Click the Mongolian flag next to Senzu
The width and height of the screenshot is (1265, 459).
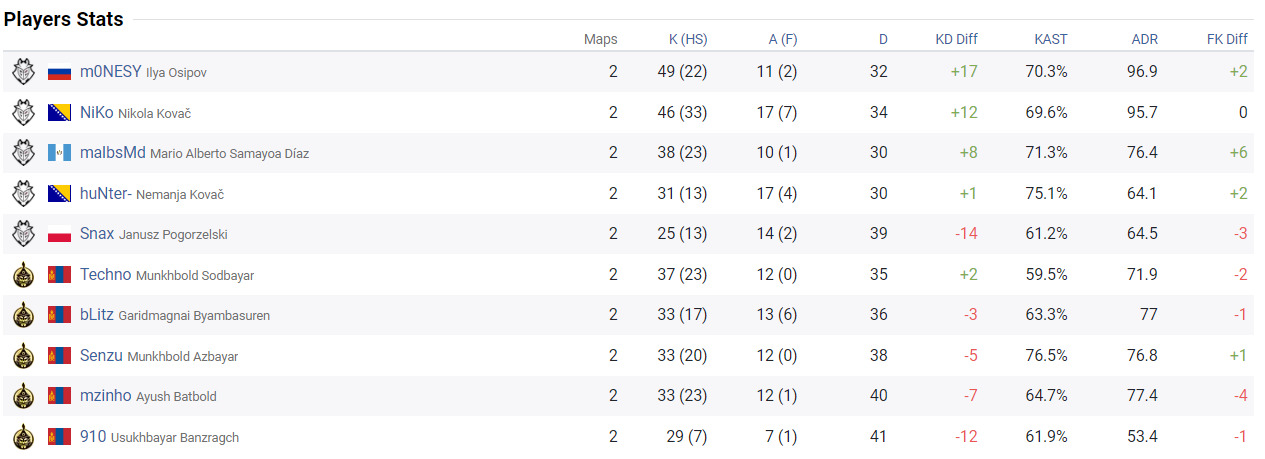[60, 356]
